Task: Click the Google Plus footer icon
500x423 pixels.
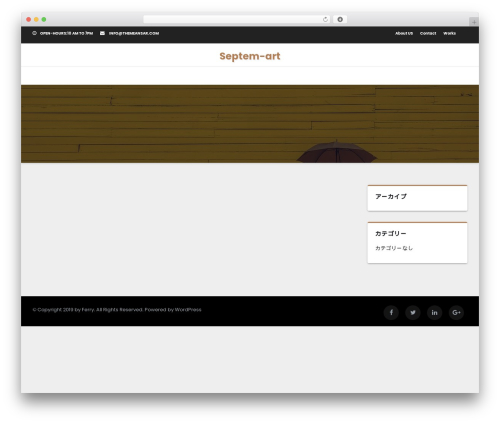Action: (x=456, y=312)
